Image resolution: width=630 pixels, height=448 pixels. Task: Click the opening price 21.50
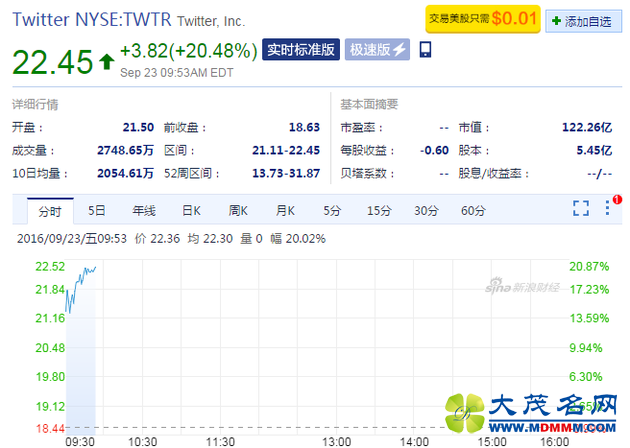pos(138,127)
